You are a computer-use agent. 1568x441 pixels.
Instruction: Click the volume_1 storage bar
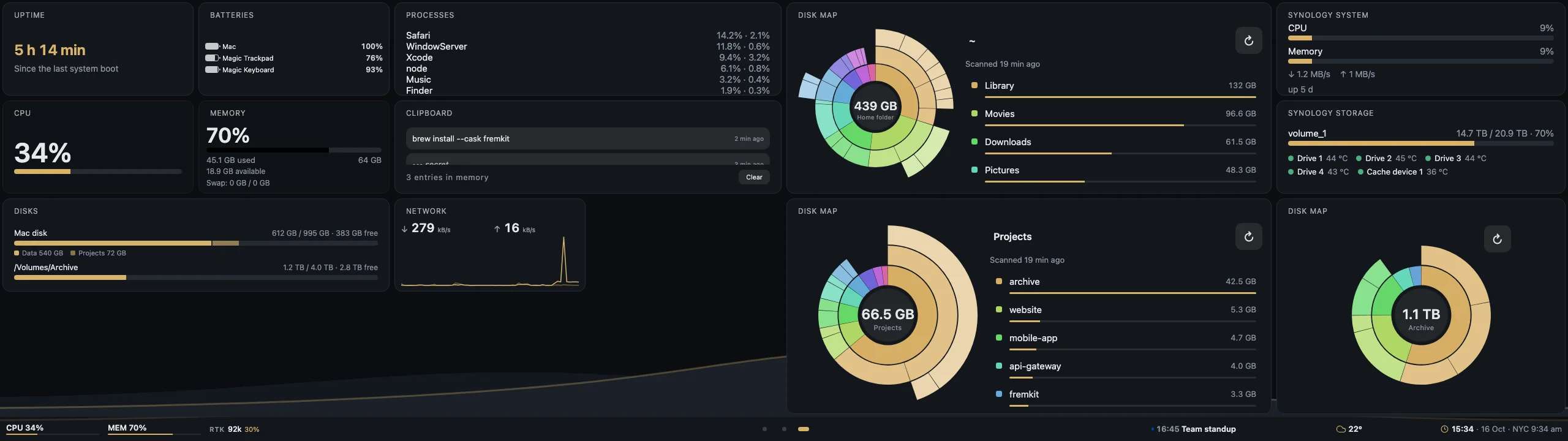1420,144
